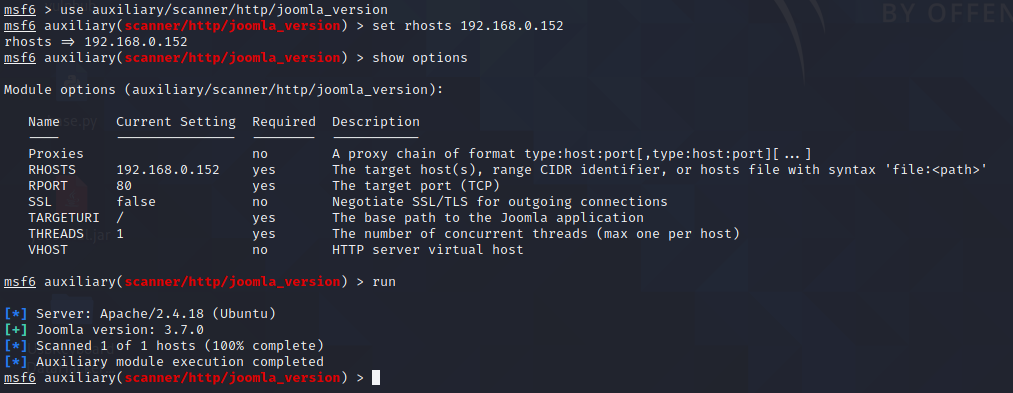Click the 'show options' command text

pos(420,58)
